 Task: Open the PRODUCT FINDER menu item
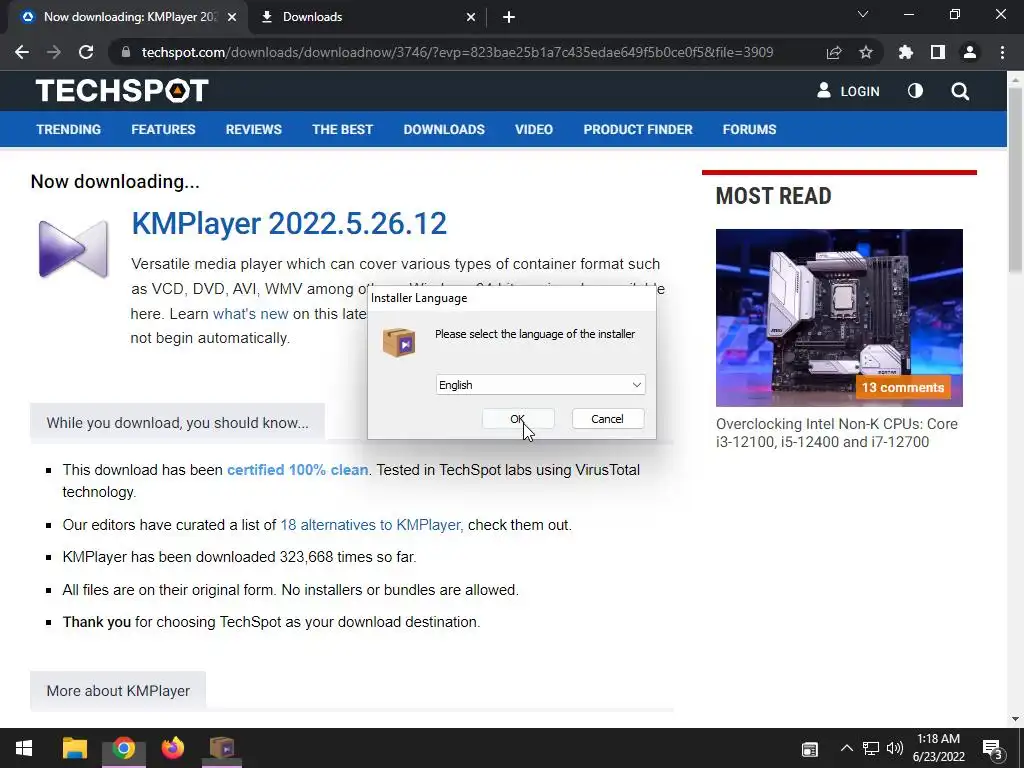pyautogui.click(x=638, y=129)
